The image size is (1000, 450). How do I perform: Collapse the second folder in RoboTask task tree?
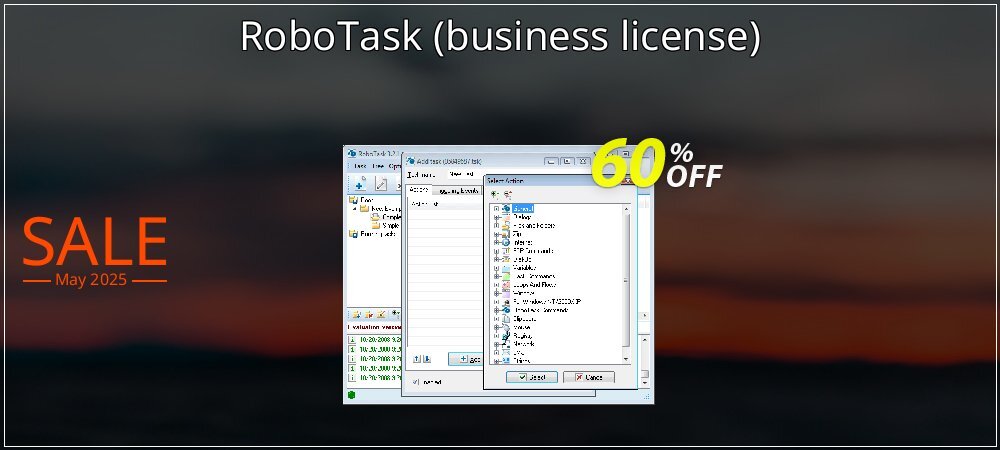[x=355, y=208]
